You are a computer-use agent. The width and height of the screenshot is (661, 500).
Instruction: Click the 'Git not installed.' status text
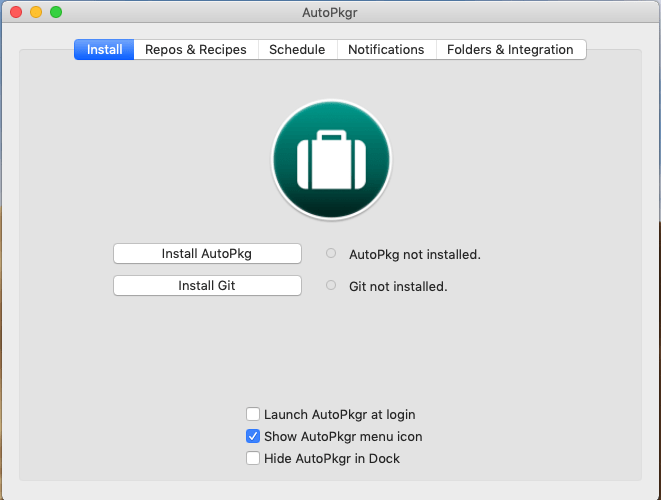(x=398, y=287)
